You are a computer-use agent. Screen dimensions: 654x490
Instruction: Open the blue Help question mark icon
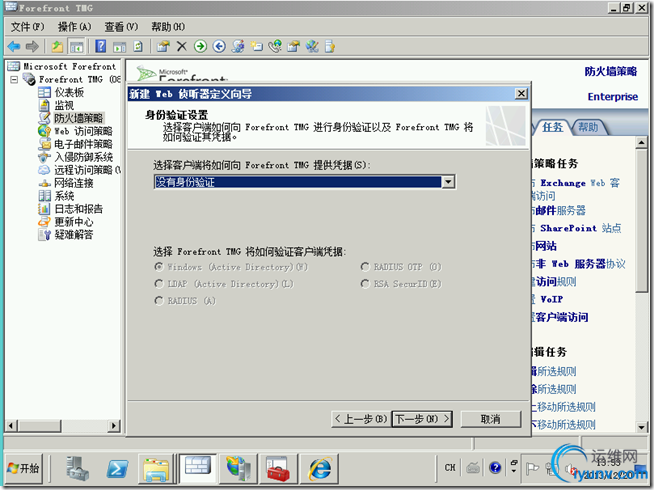click(x=101, y=46)
